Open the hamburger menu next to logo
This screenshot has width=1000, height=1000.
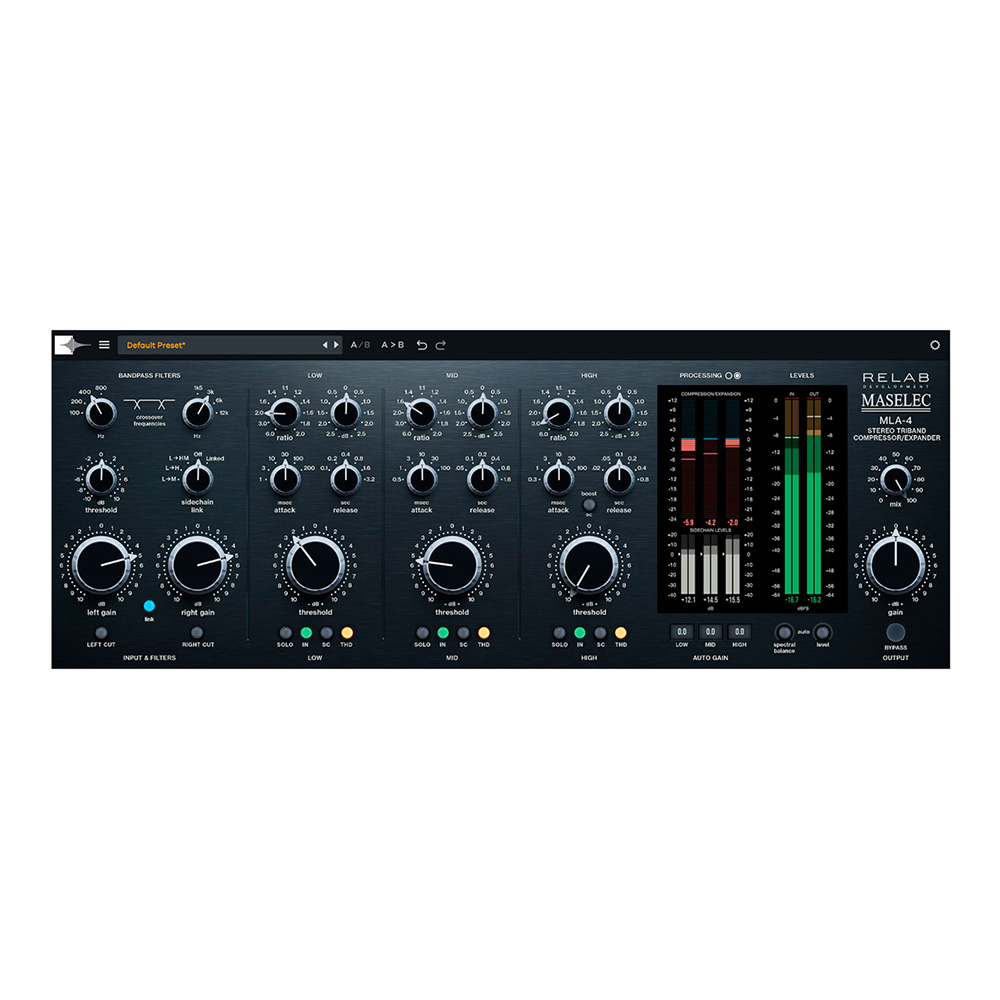coord(104,345)
